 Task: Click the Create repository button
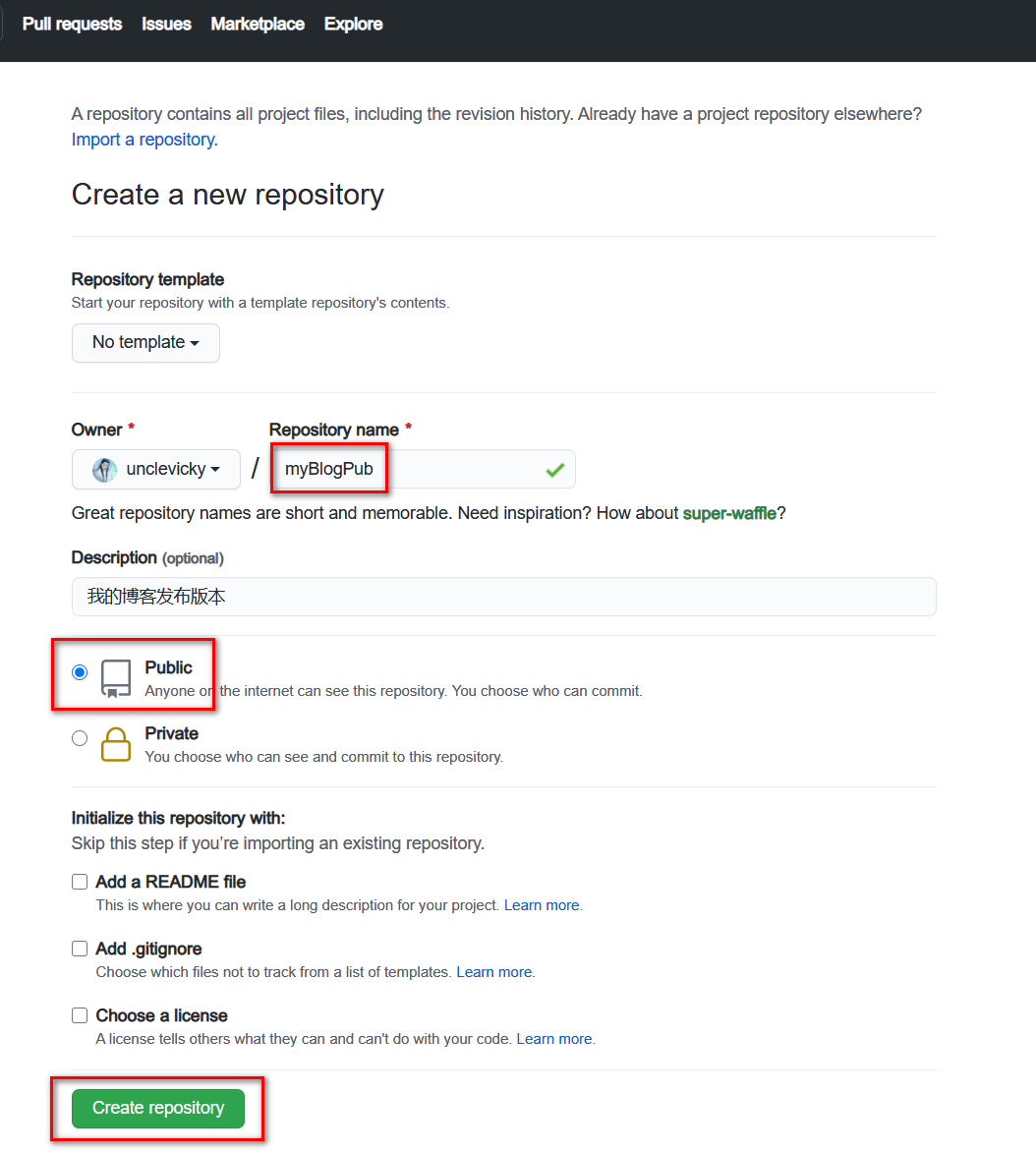[158, 1108]
